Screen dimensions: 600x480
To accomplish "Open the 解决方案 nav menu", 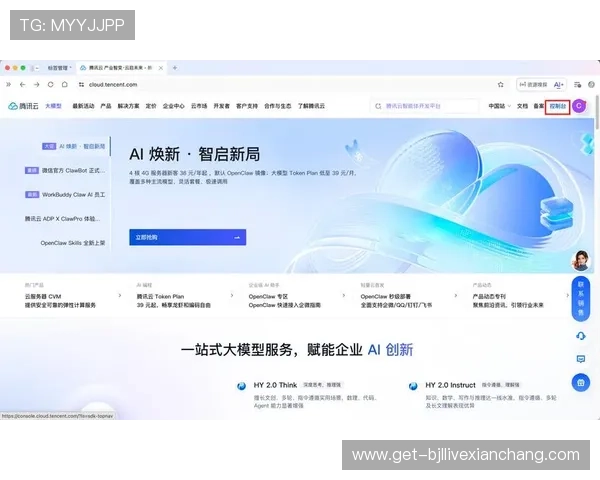I will click(128, 106).
